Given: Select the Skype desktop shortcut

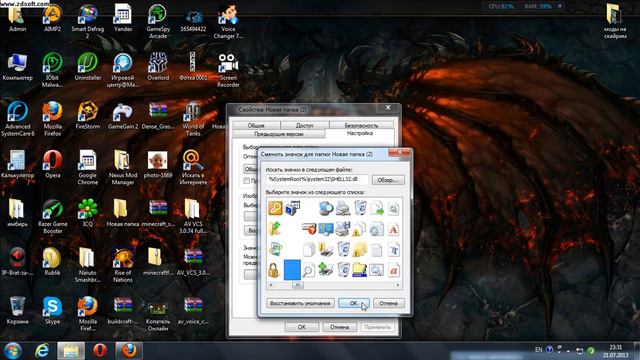Looking at the screenshot, I should (52, 310).
